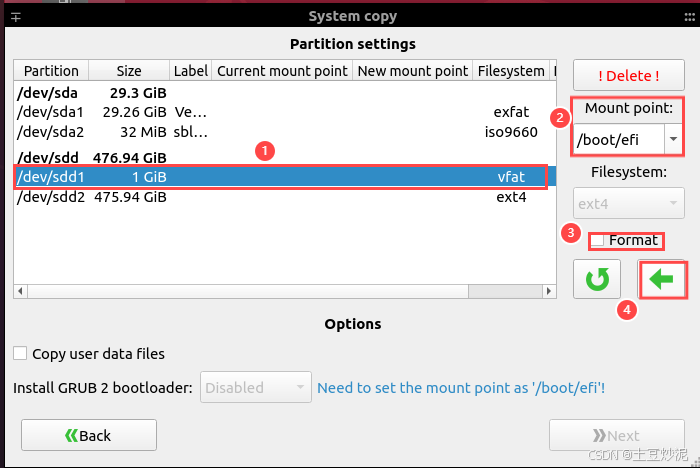Tick the Format checkbox

pos(597,240)
